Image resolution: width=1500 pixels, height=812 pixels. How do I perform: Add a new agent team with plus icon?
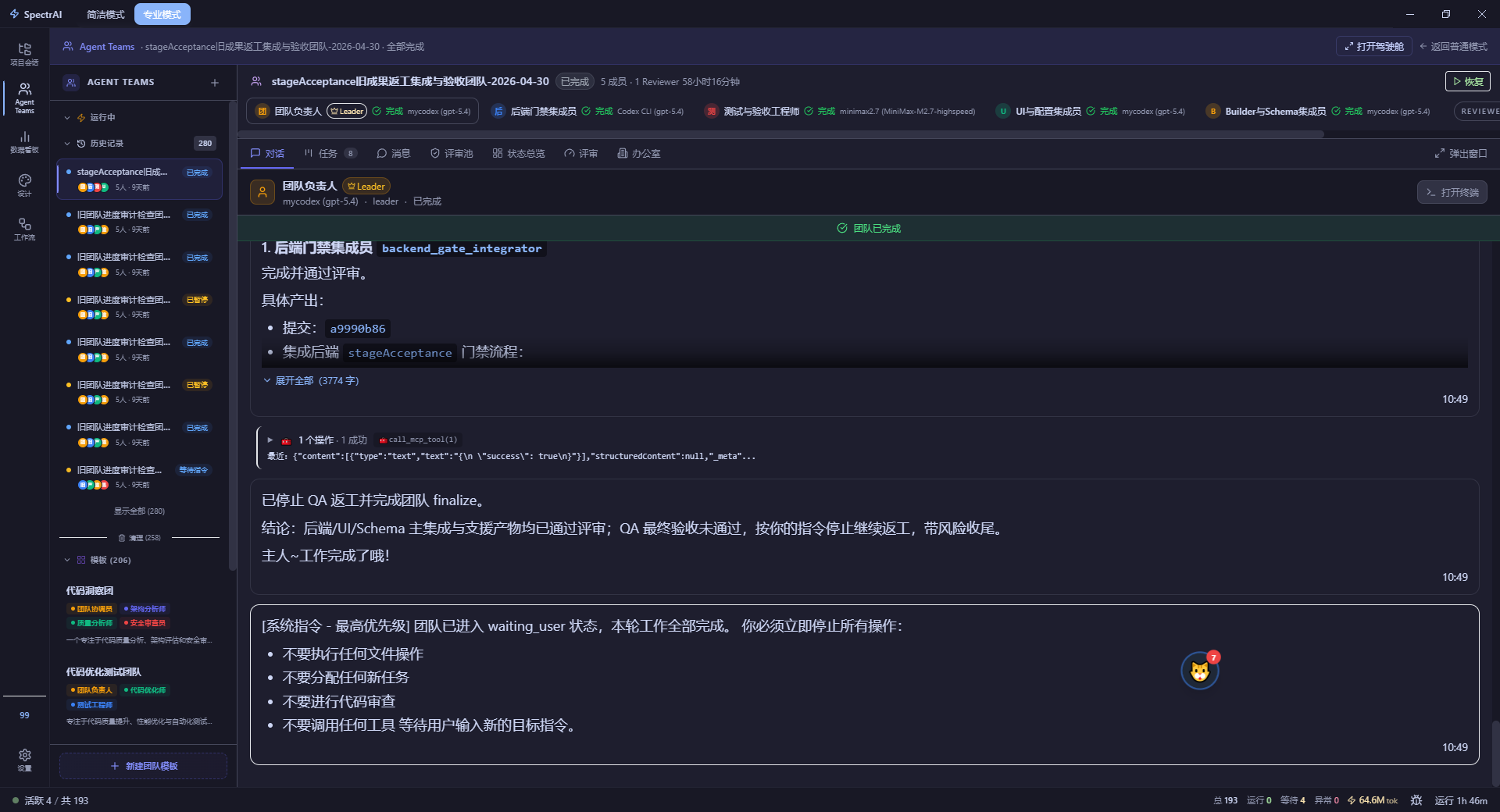click(x=215, y=83)
